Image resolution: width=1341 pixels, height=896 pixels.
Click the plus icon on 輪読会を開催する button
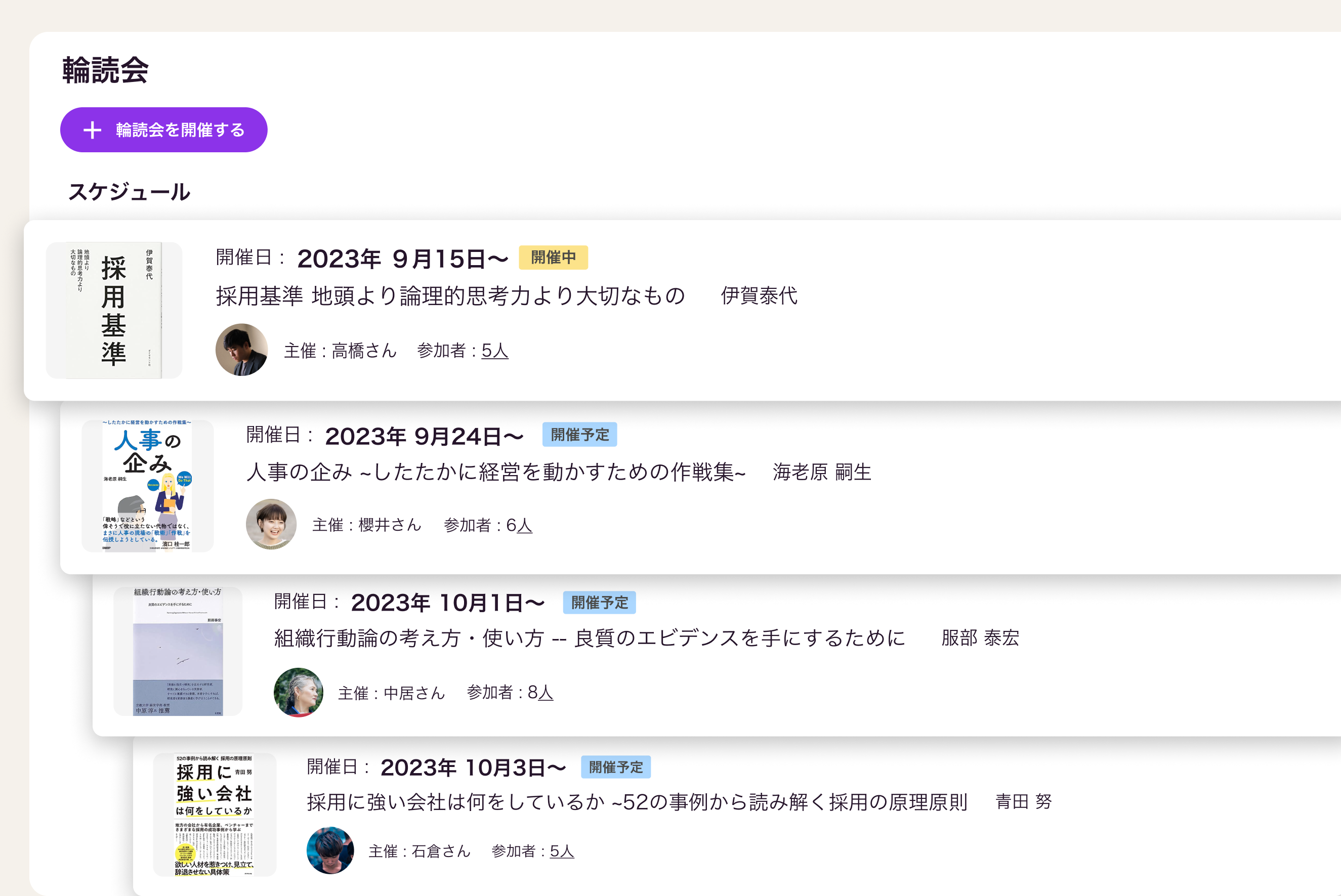pos(92,131)
